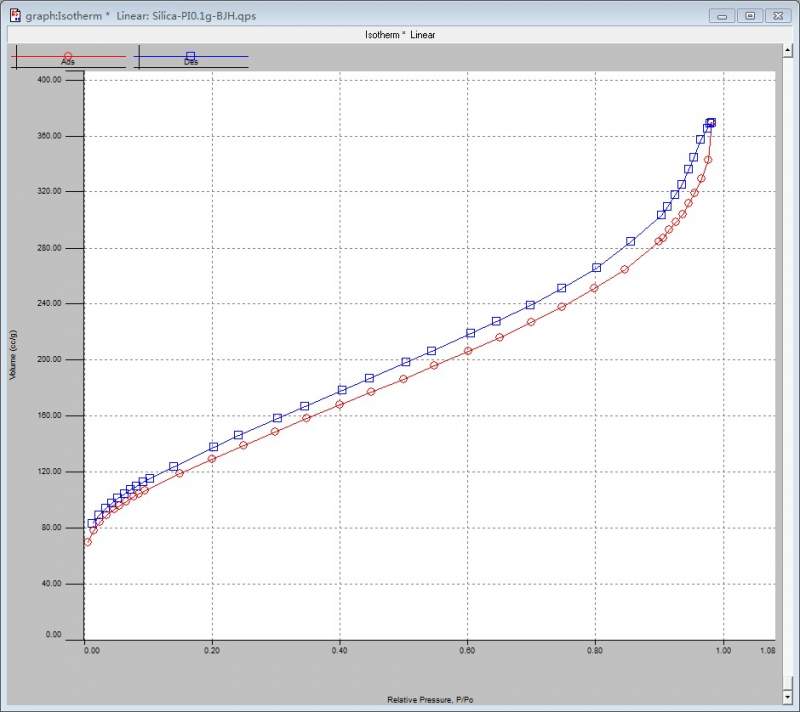800x712 pixels.
Task: Click the topmost data point near 370 cc/g
Action: click(x=711, y=122)
